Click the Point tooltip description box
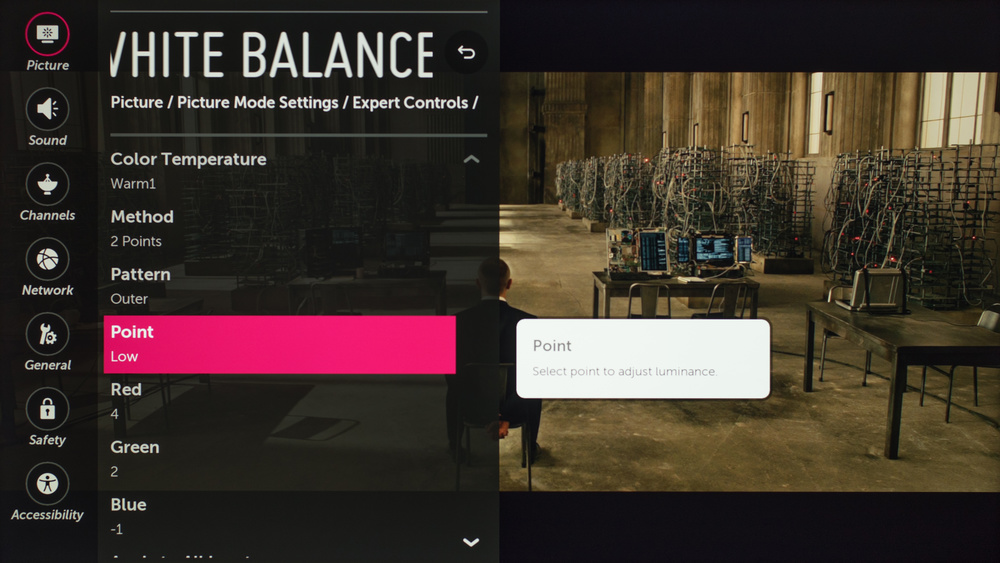The width and height of the screenshot is (1000, 563). point(642,359)
